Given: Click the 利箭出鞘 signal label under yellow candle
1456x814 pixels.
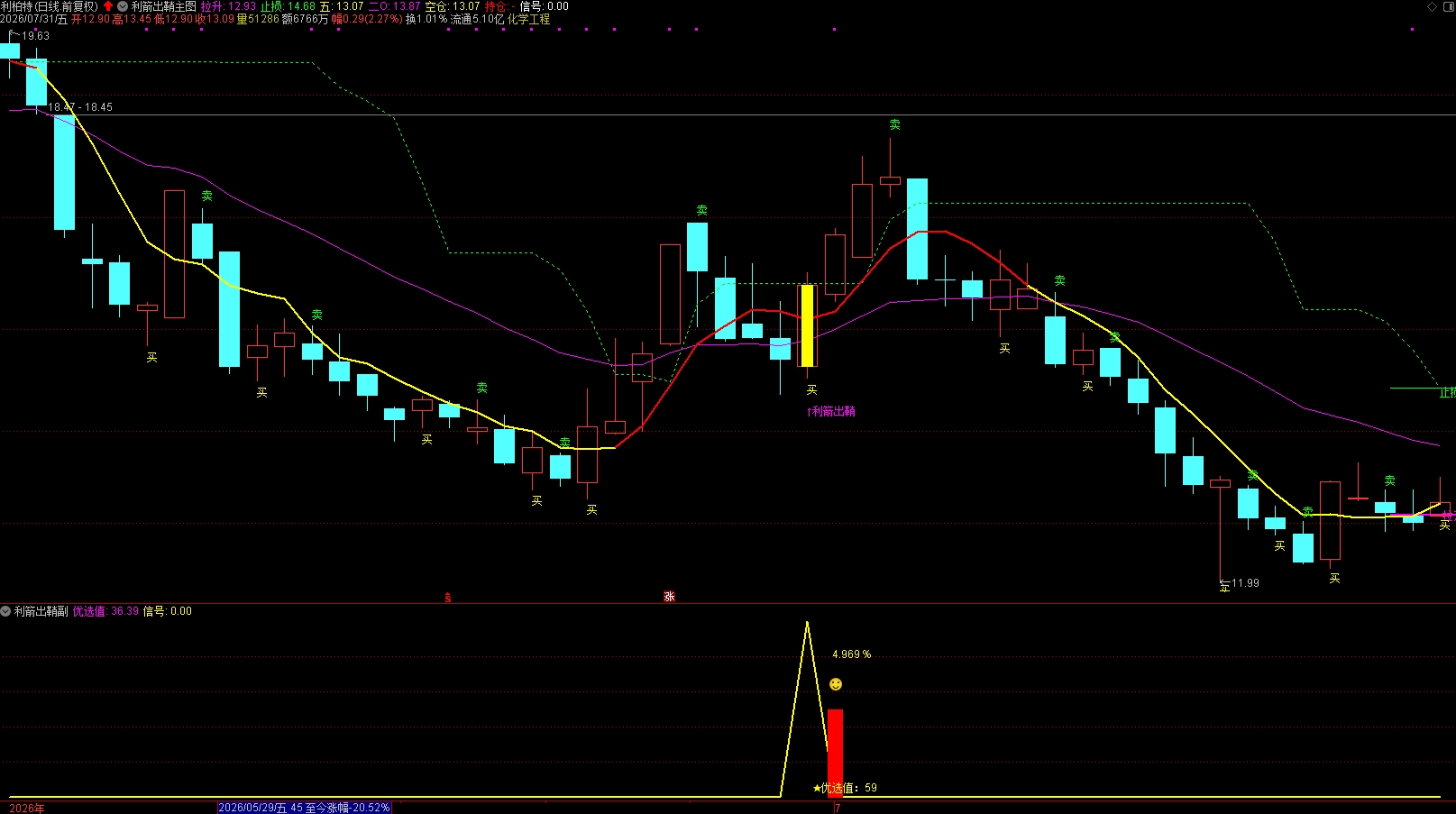Looking at the screenshot, I should (x=831, y=411).
